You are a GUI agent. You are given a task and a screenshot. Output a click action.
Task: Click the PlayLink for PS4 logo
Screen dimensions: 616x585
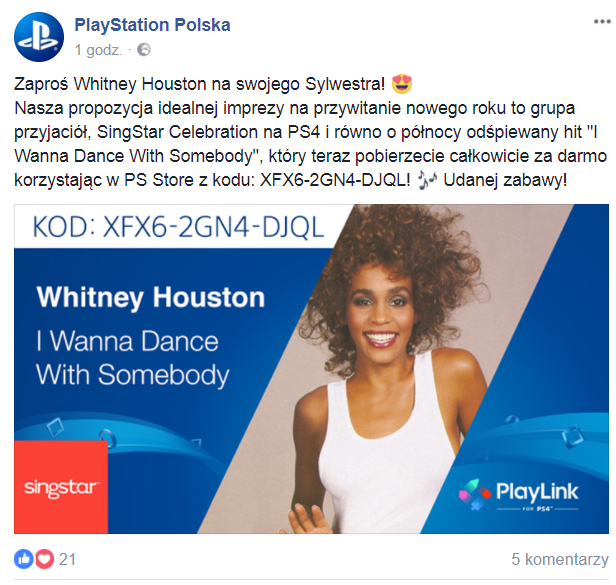pyautogui.click(x=519, y=494)
